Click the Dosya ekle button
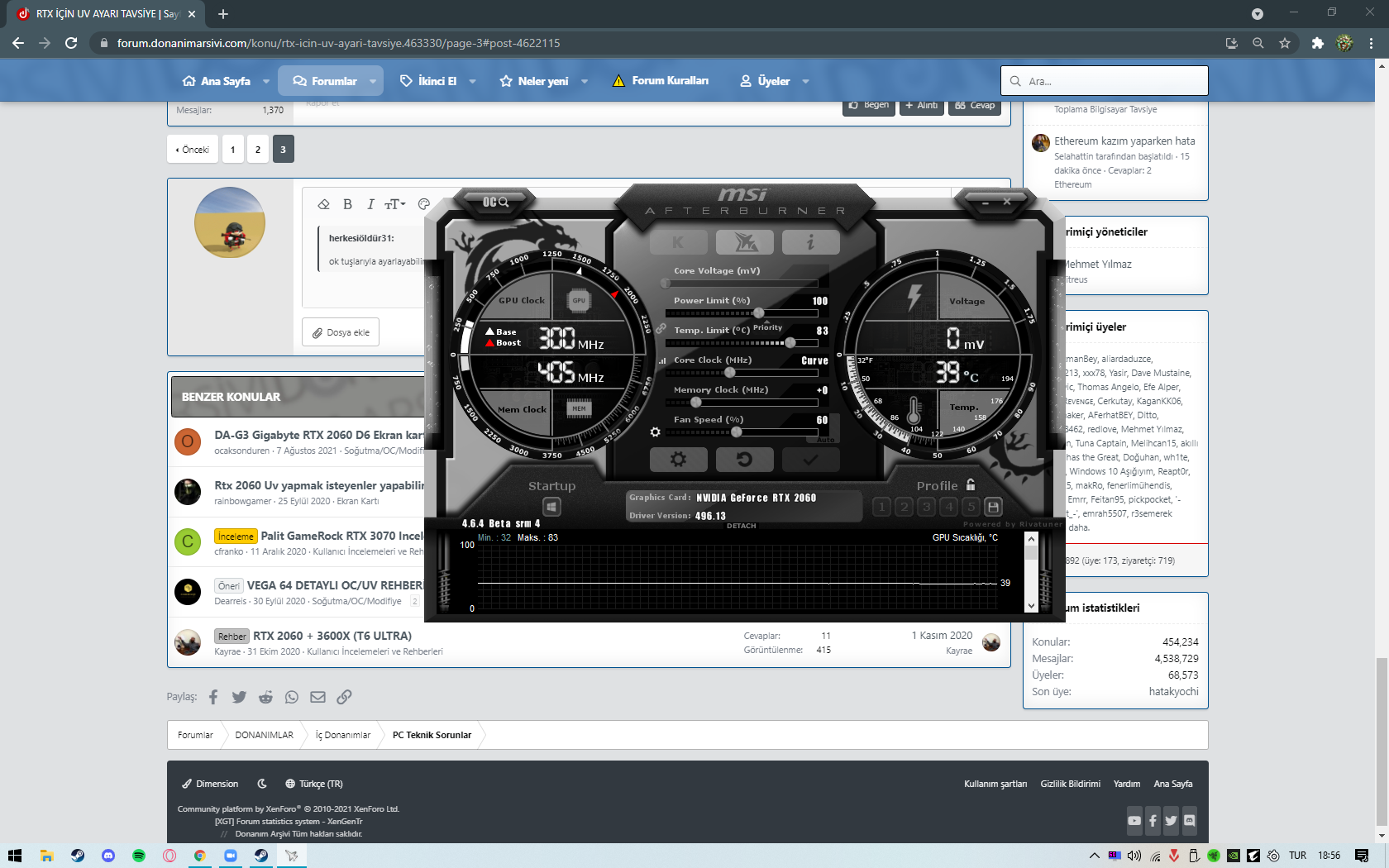The image size is (1389, 868). point(341,332)
